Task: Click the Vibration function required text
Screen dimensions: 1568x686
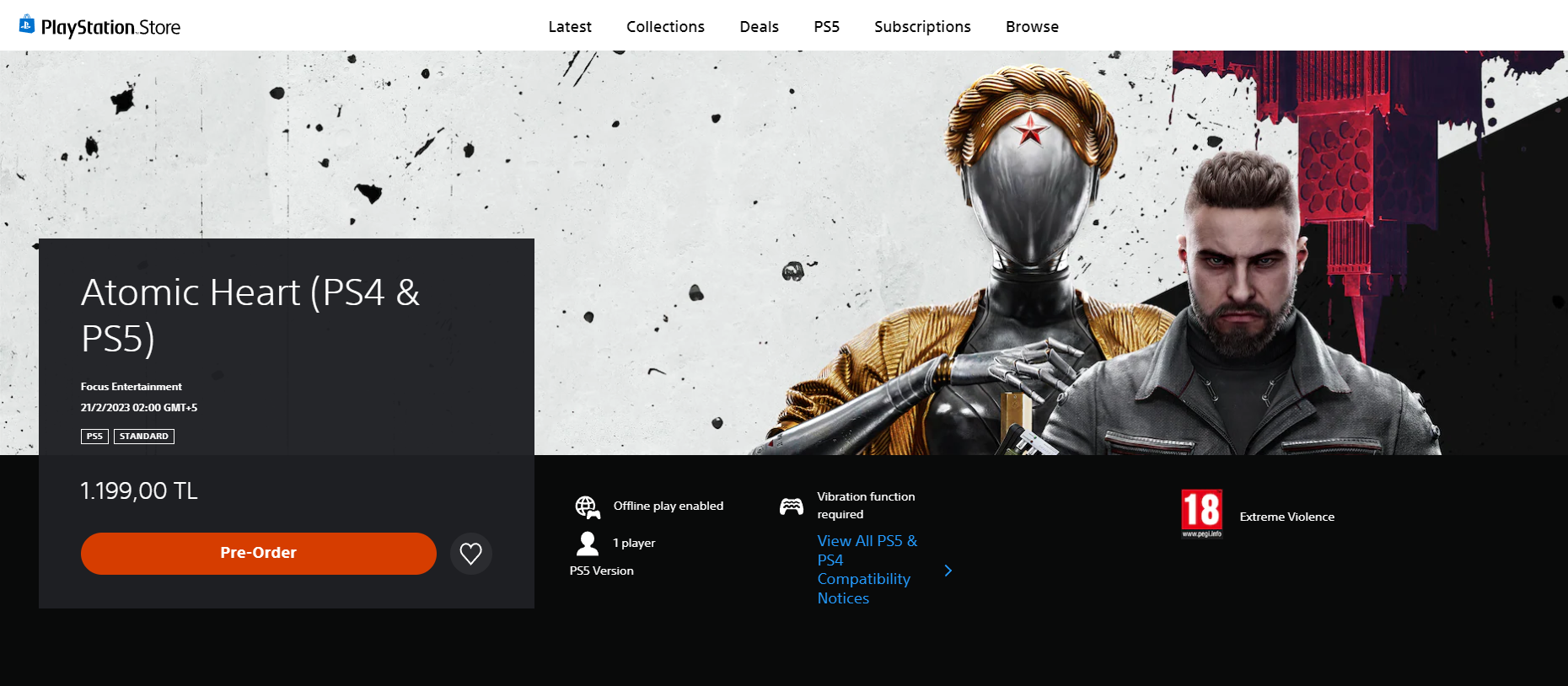Action: pyautogui.click(x=866, y=506)
